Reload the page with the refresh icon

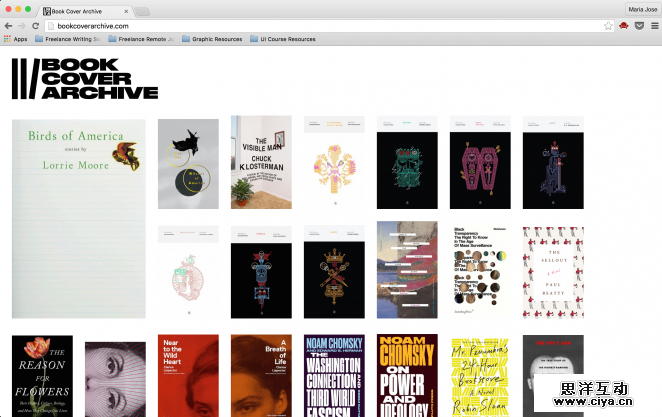click(35, 26)
